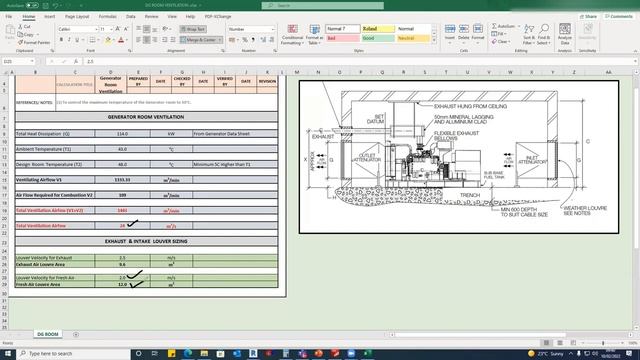Open the Data ribbon tab

[x=131, y=16]
